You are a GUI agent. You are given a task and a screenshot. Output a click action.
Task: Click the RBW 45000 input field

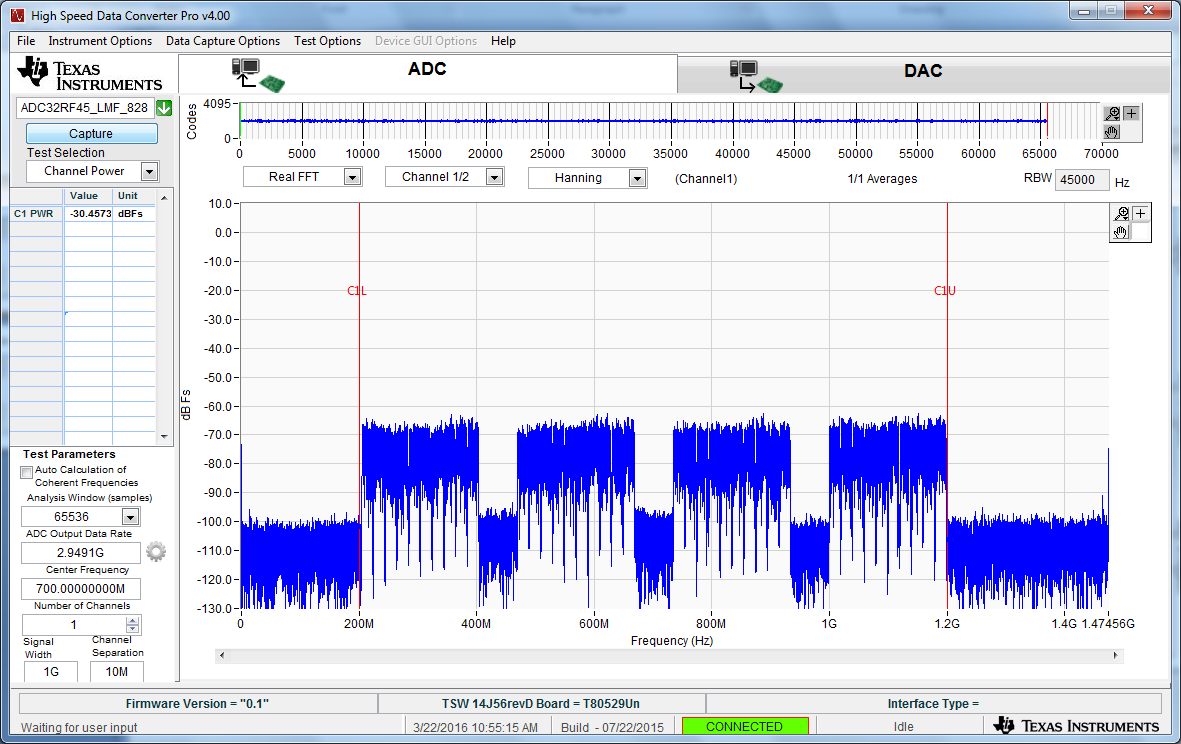[x=1082, y=179]
